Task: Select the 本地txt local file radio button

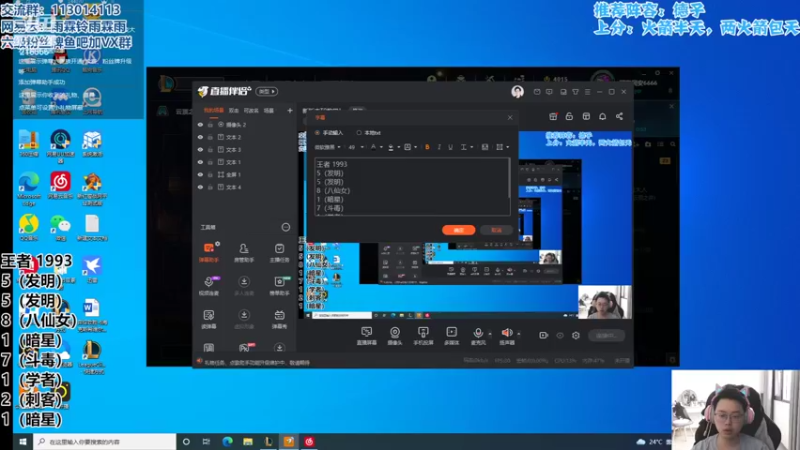Action: tap(359, 133)
